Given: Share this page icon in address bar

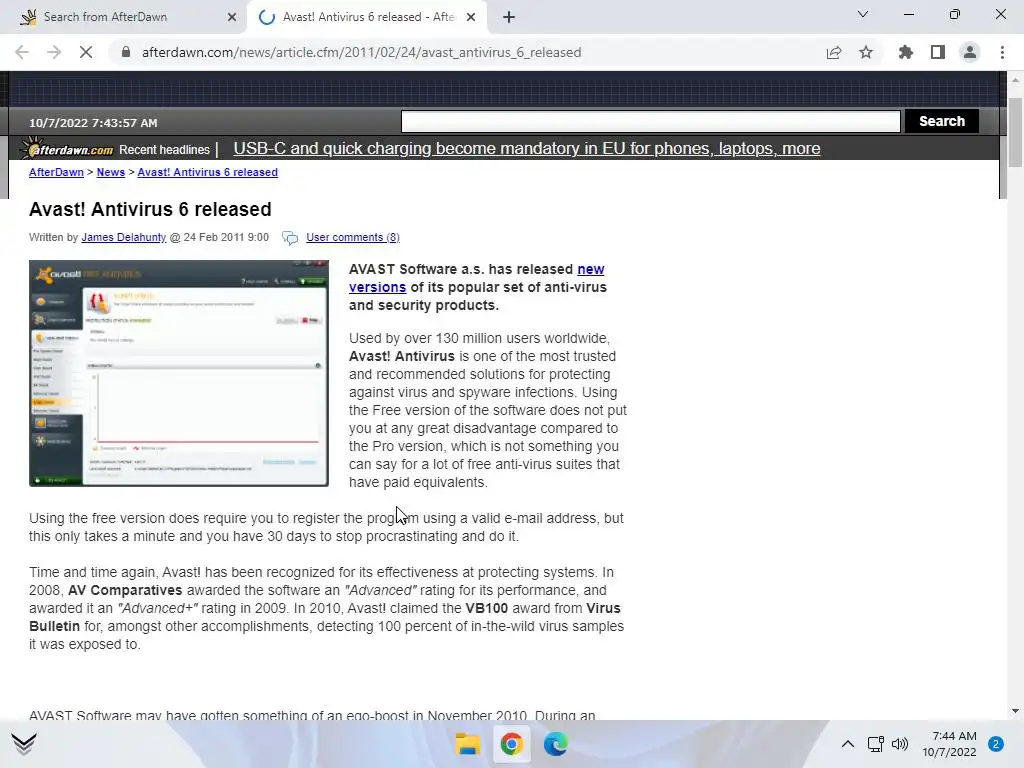Looking at the screenshot, I should [834, 52].
